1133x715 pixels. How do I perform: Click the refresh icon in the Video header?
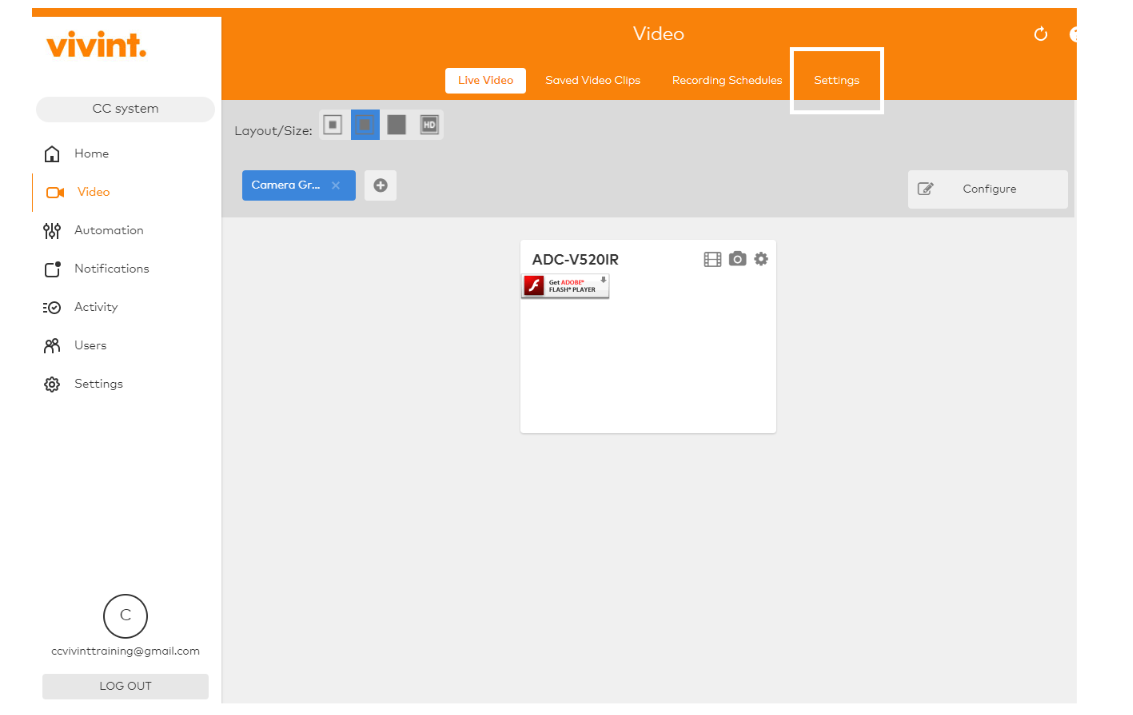pos(1040,34)
